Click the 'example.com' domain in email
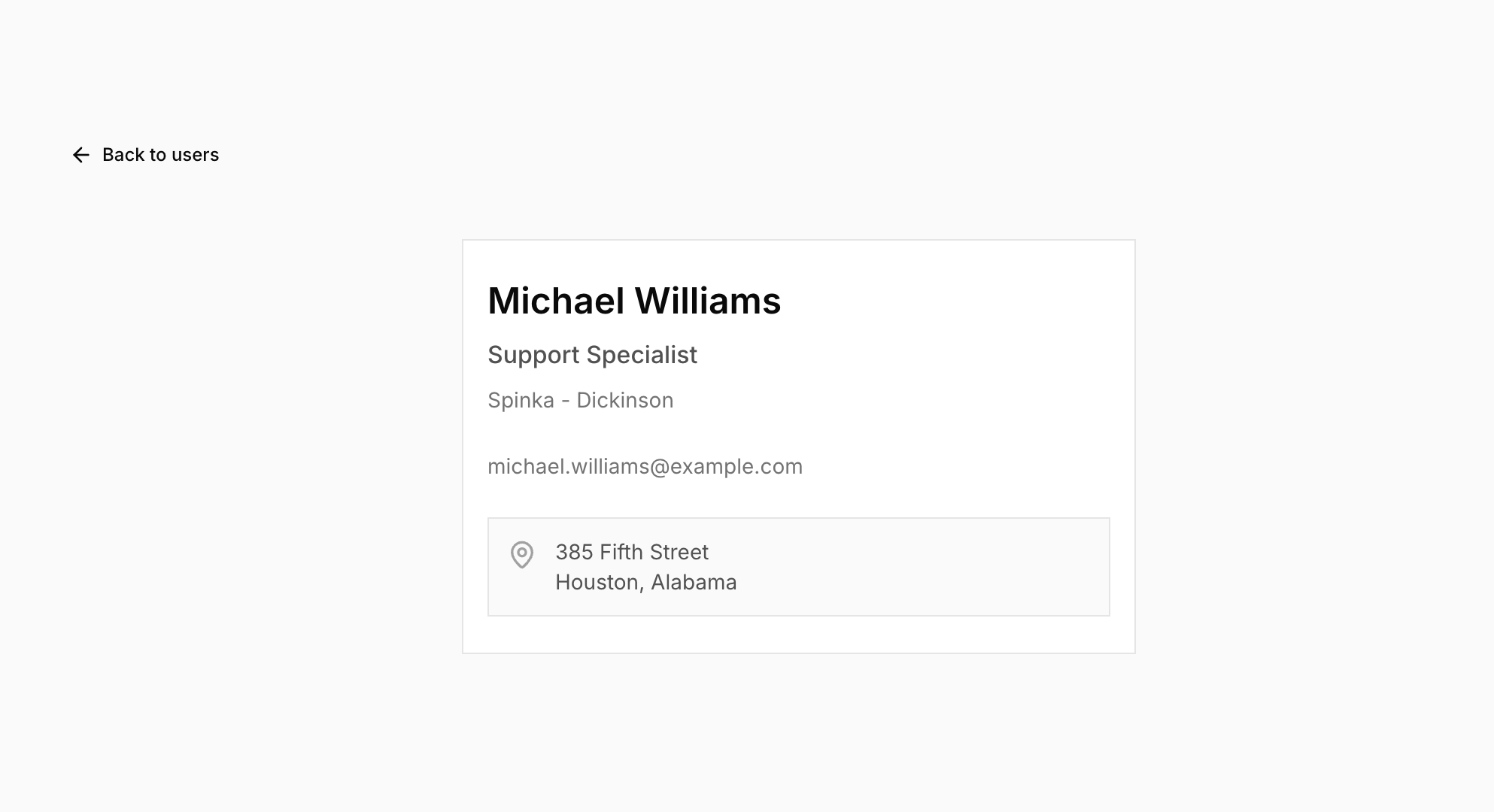The height and width of the screenshot is (812, 1494). point(736,466)
